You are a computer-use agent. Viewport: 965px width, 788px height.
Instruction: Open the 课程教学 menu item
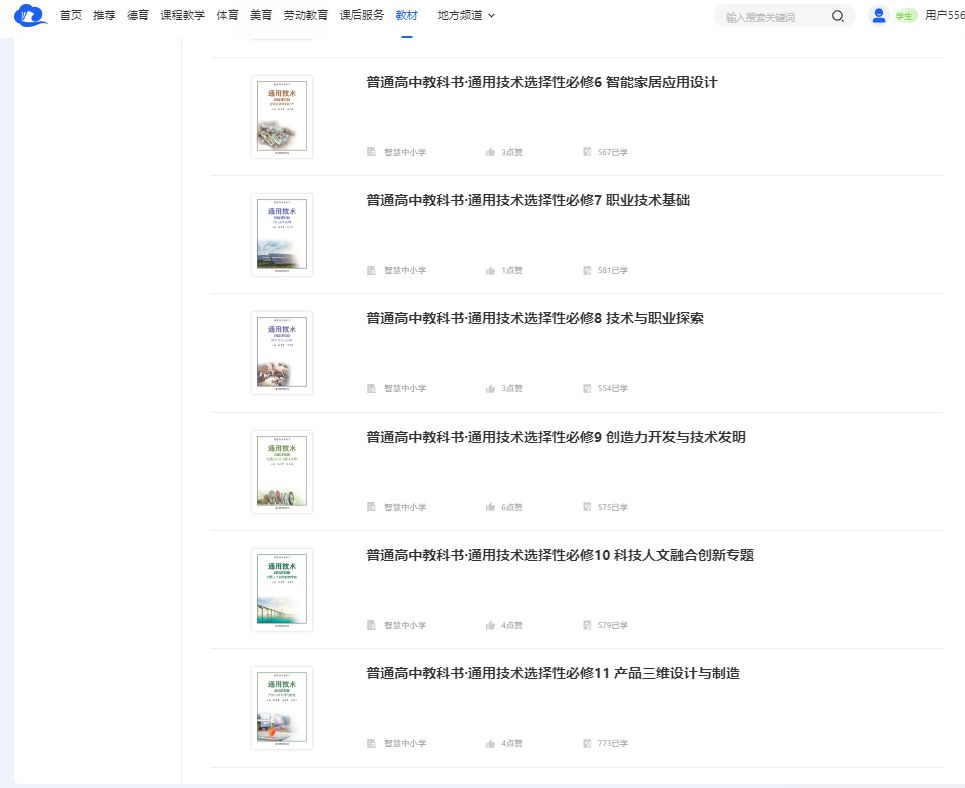182,15
